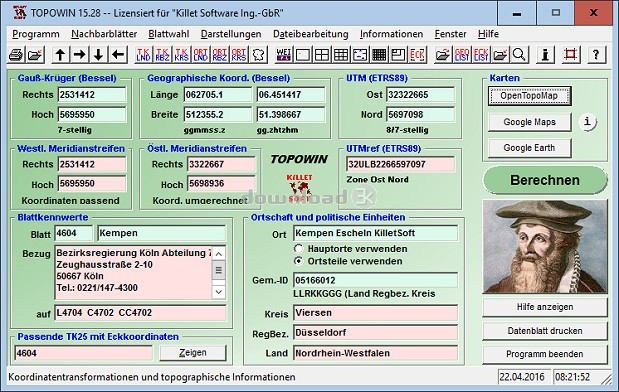Click the green Berechnen button

545,180
